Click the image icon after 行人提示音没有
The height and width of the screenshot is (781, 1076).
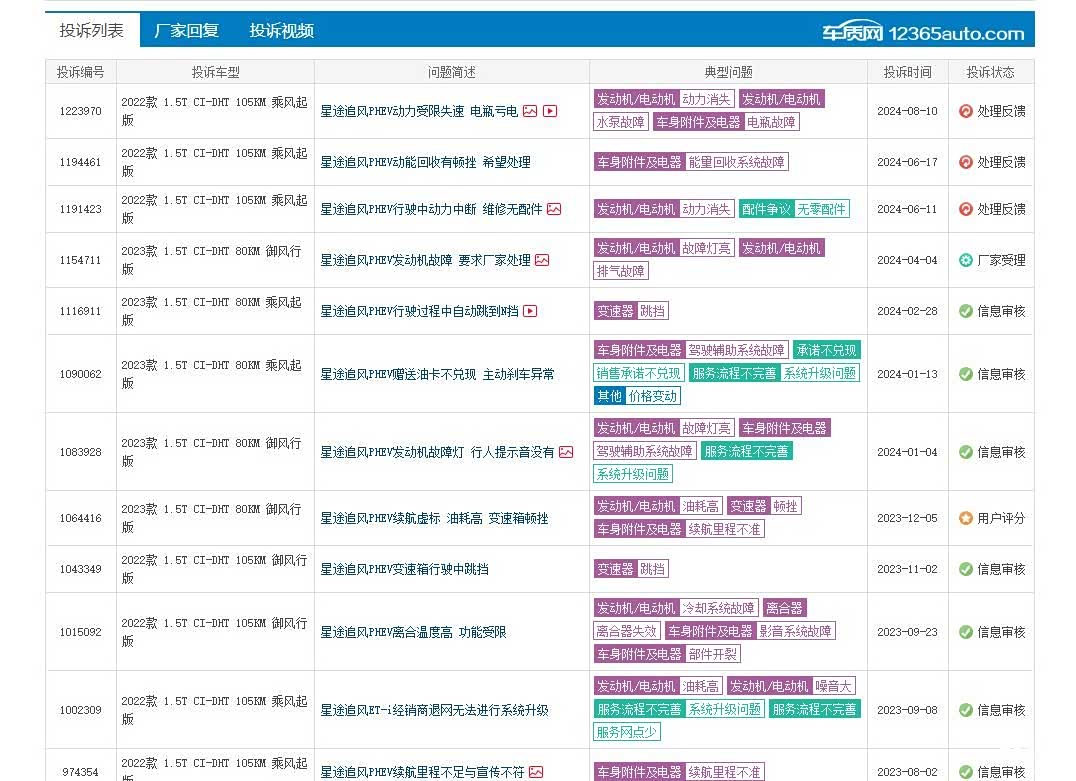(566, 452)
